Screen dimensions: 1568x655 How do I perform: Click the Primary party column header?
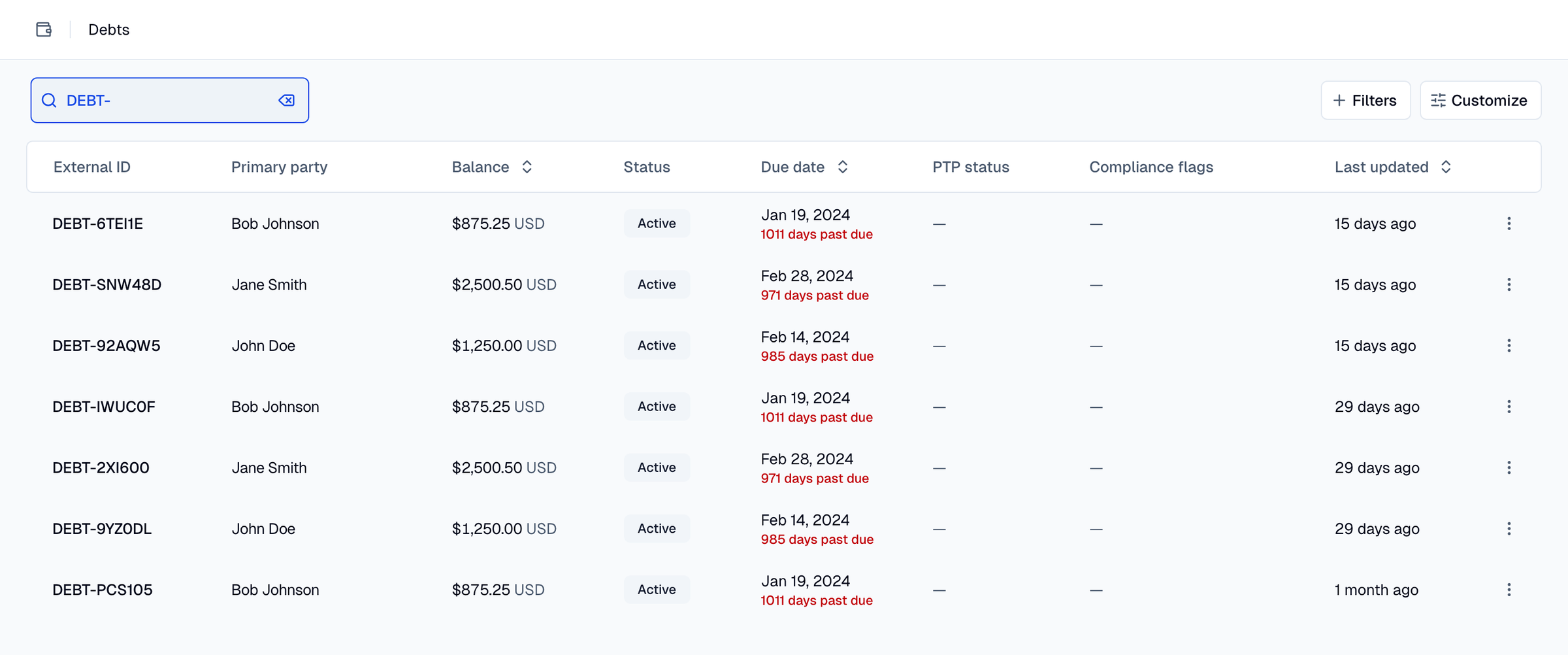click(x=279, y=167)
